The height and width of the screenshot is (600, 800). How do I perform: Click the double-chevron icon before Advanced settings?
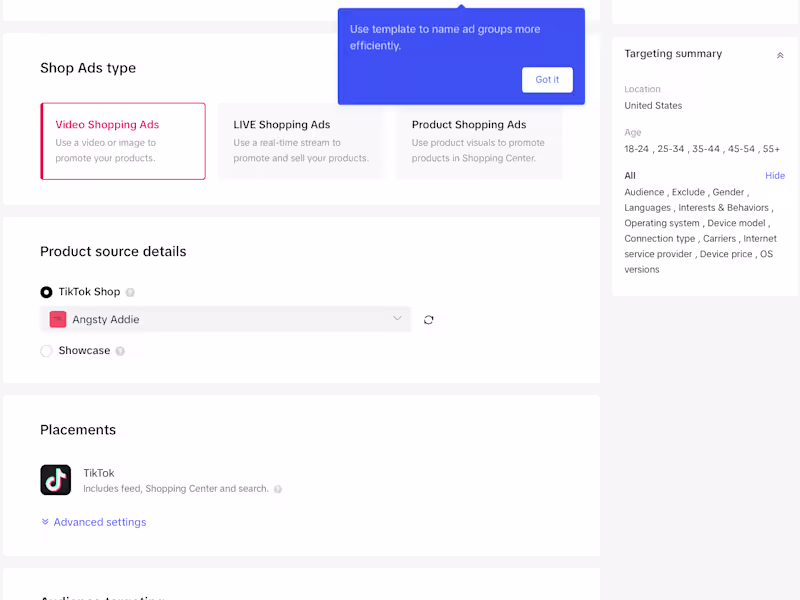click(45, 522)
